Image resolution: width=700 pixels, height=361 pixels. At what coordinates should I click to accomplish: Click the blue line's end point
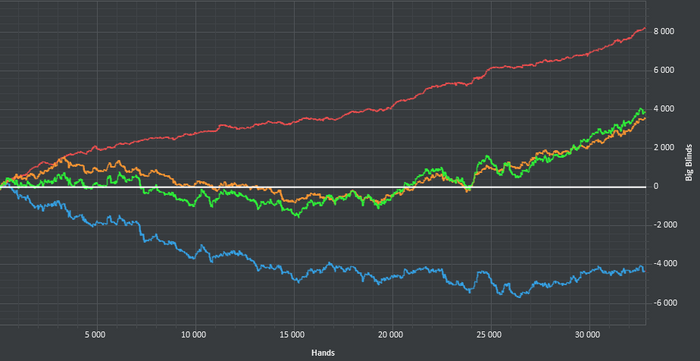pos(644,271)
